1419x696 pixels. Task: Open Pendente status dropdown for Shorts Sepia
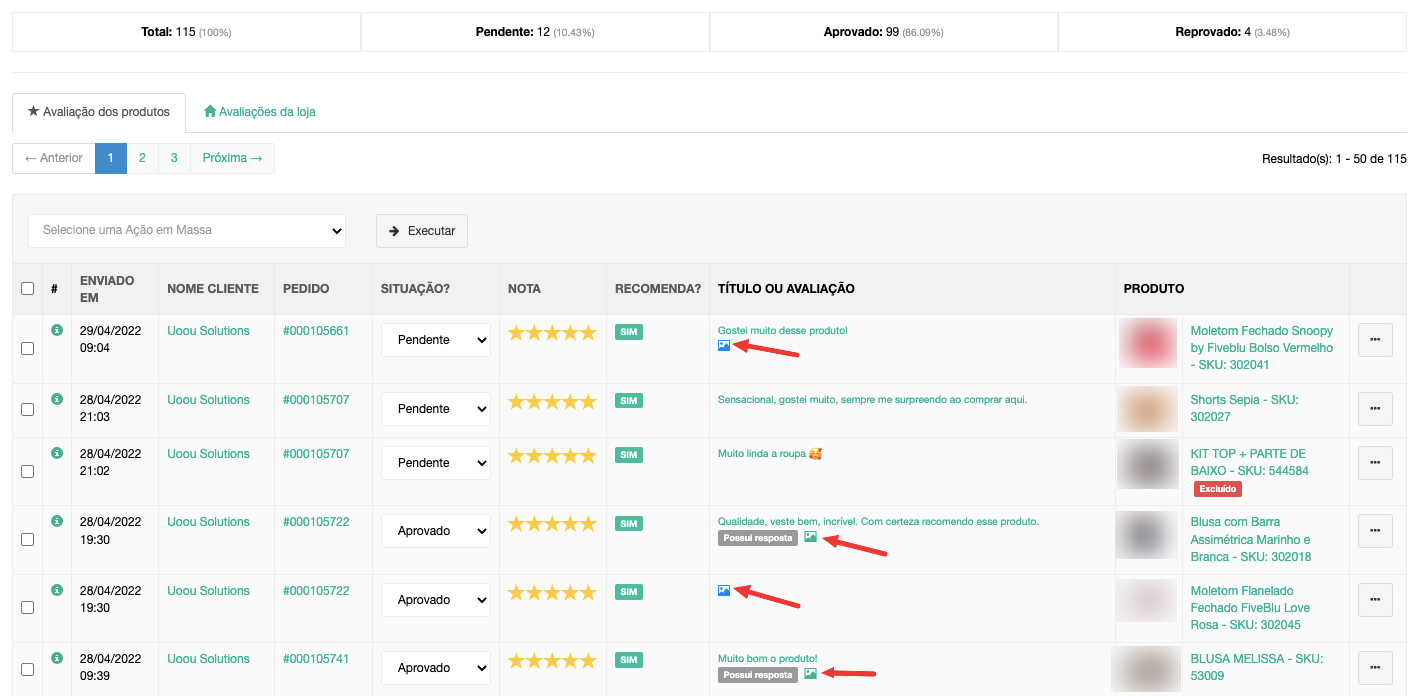436,409
